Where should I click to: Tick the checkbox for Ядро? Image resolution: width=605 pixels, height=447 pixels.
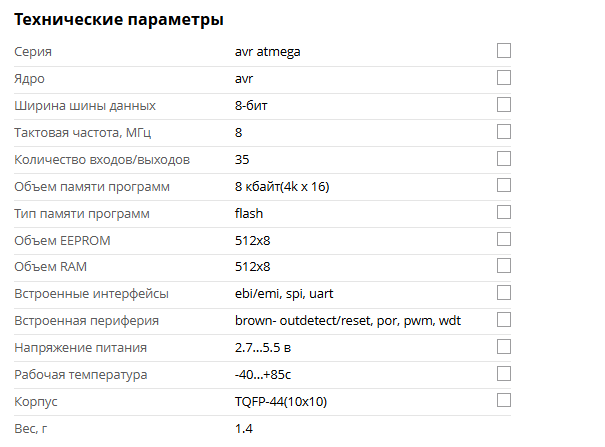pyautogui.click(x=504, y=77)
